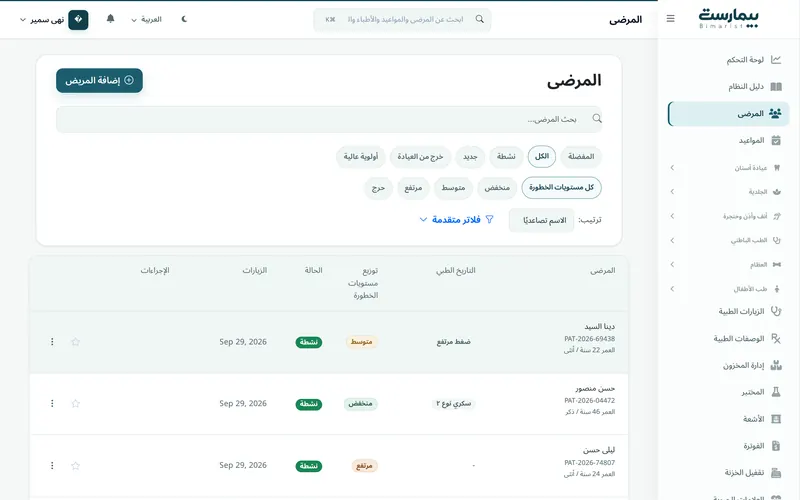Open actions menu for حسن منصور row

(x=52, y=404)
